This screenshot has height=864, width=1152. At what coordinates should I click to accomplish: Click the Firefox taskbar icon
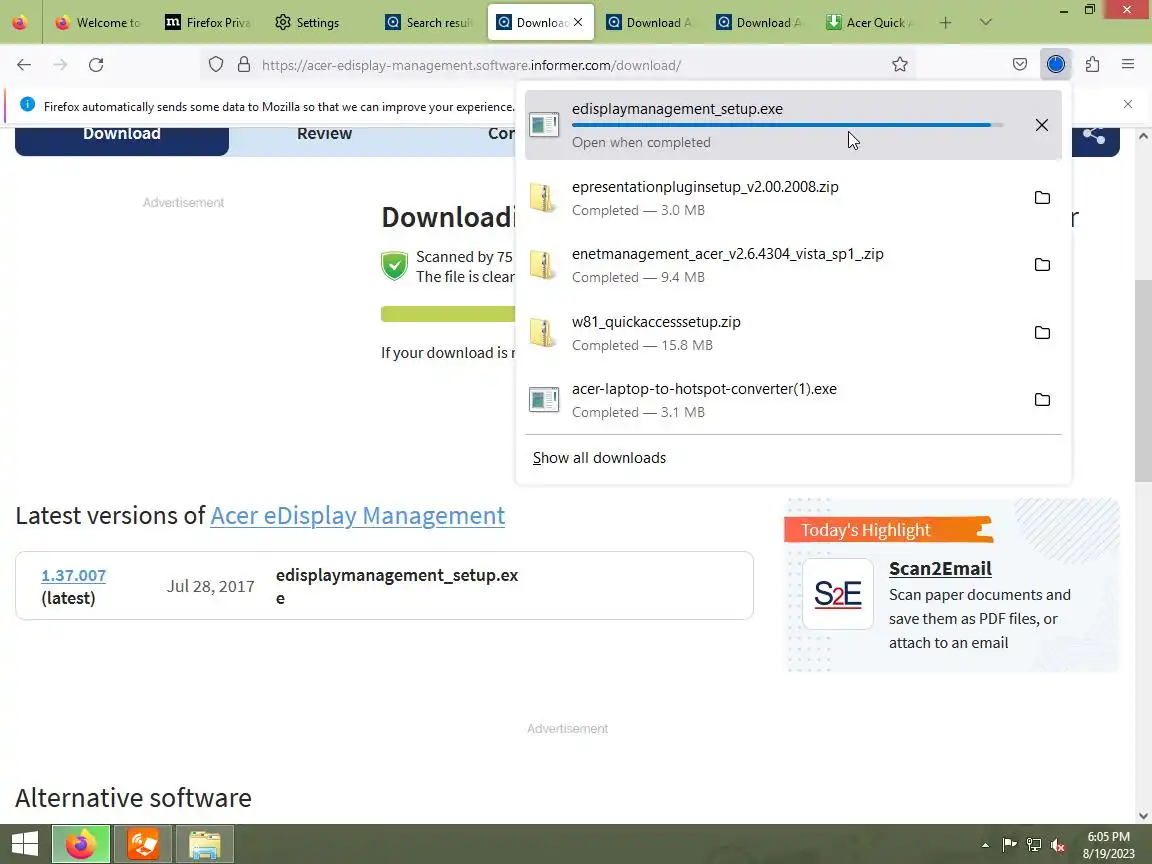coord(81,844)
